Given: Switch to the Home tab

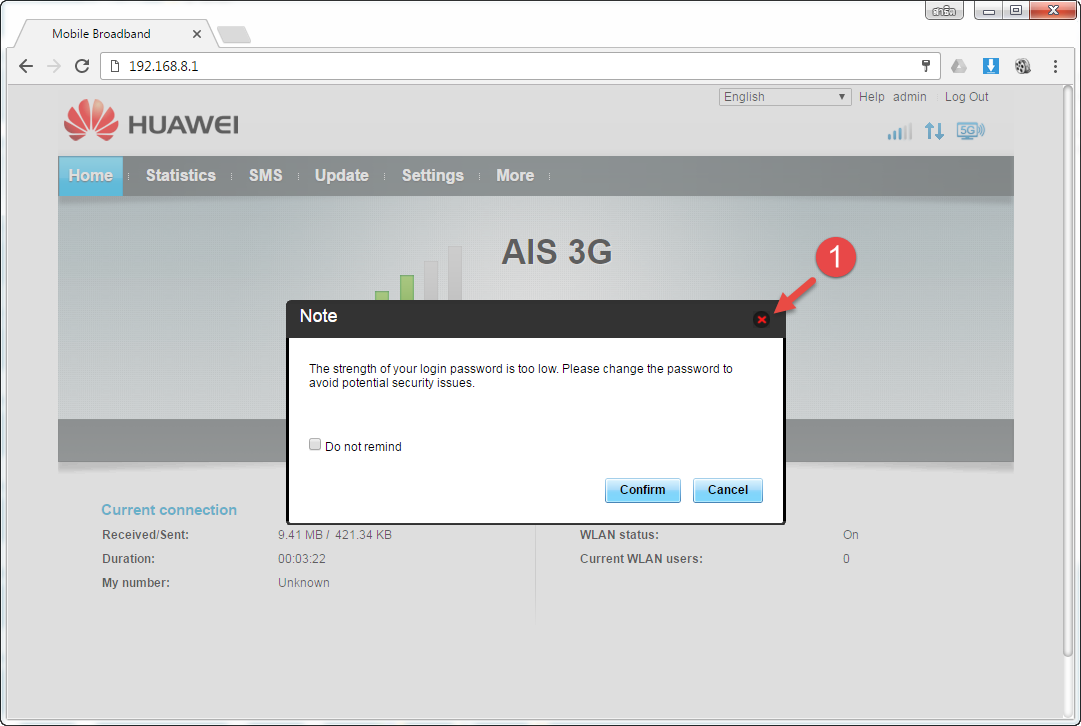Looking at the screenshot, I should (90, 176).
